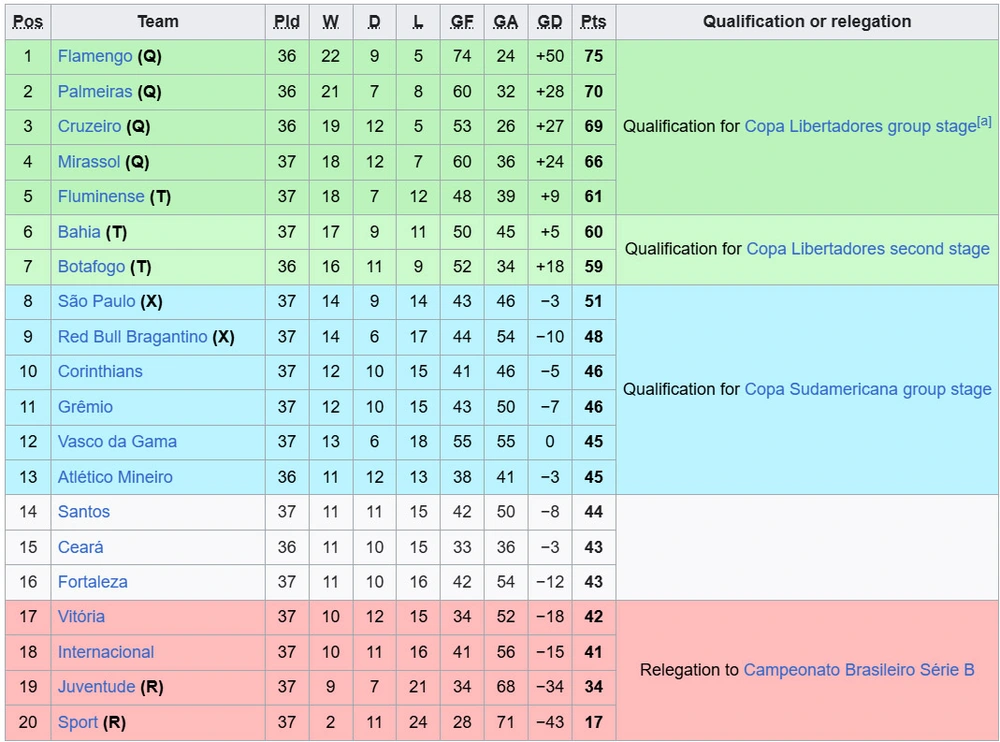Open Copa Sudamericana group stage link
The height and width of the screenshot is (742, 1000).
click(867, 389)
